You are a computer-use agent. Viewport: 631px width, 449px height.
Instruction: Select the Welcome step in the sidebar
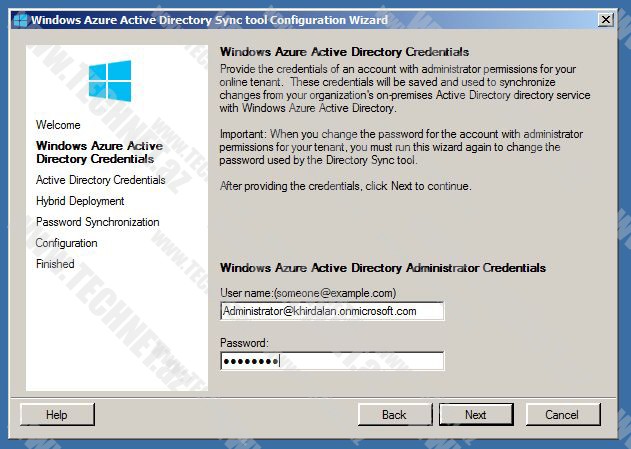[58, 125]
